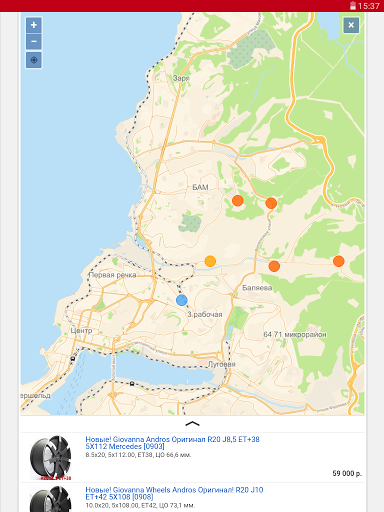Tap the orange marker nearest БАМ label
Image resolution: width=384 pixels, height=512 pixels.
[238, 201]
